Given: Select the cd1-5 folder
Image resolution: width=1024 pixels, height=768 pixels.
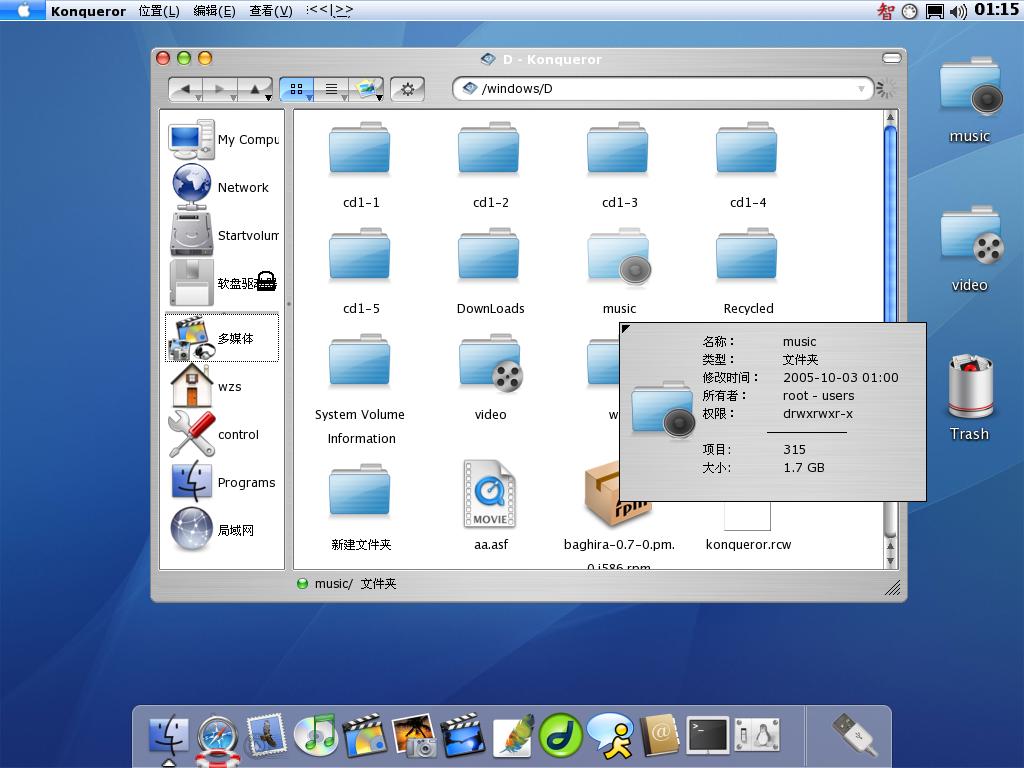Looking at the screenshot, I should [360, 270].
